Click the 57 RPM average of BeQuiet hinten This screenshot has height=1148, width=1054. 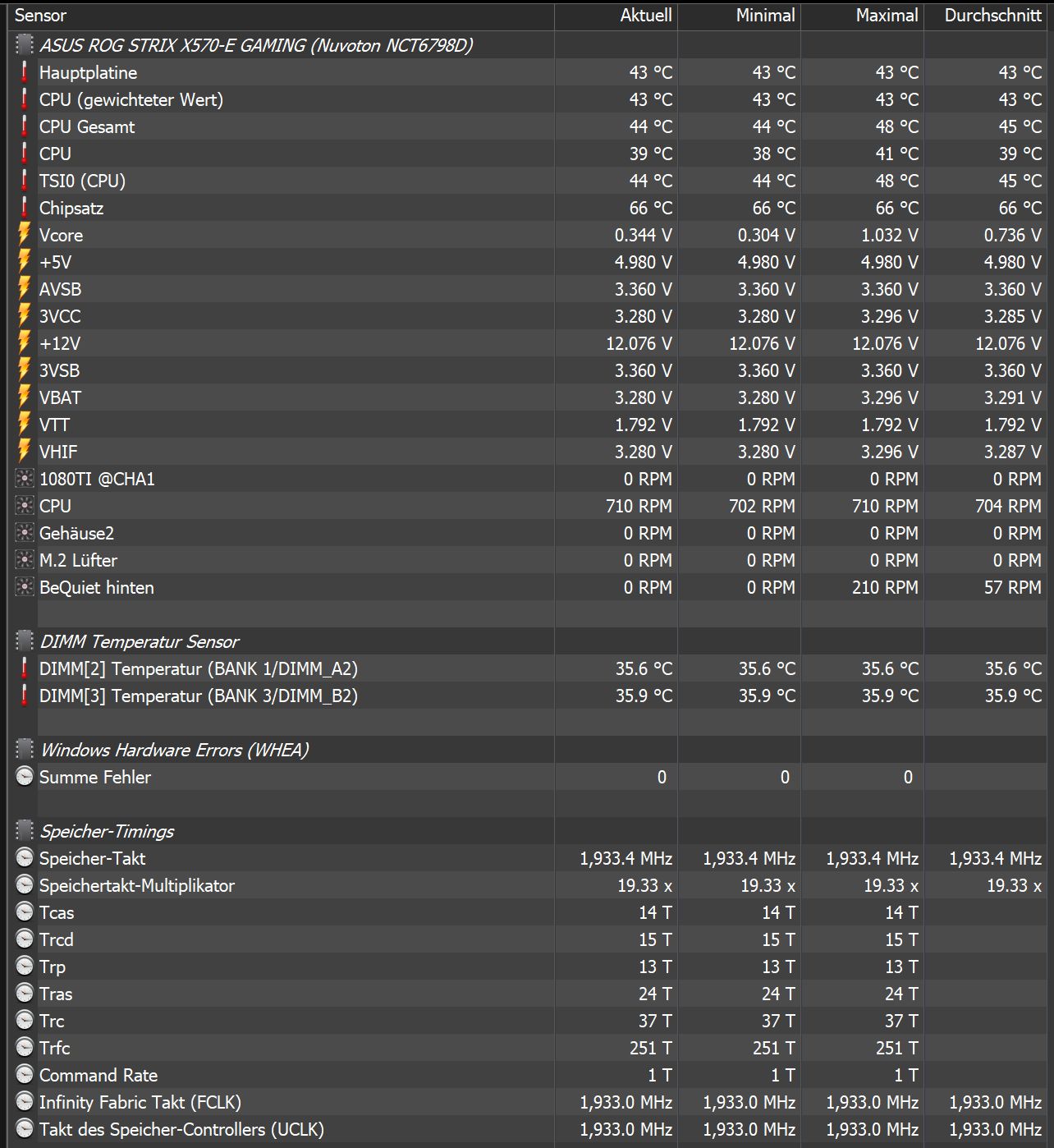[1012, 587]
